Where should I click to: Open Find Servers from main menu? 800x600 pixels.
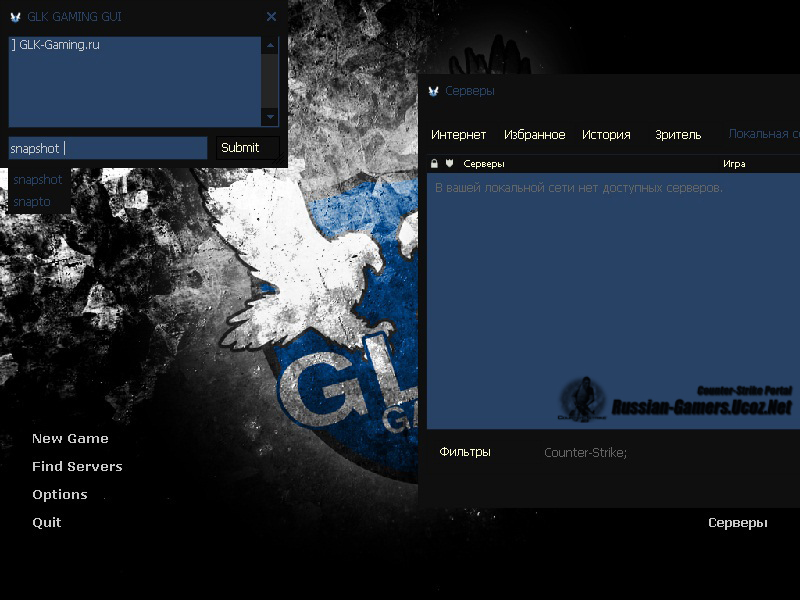77,466
